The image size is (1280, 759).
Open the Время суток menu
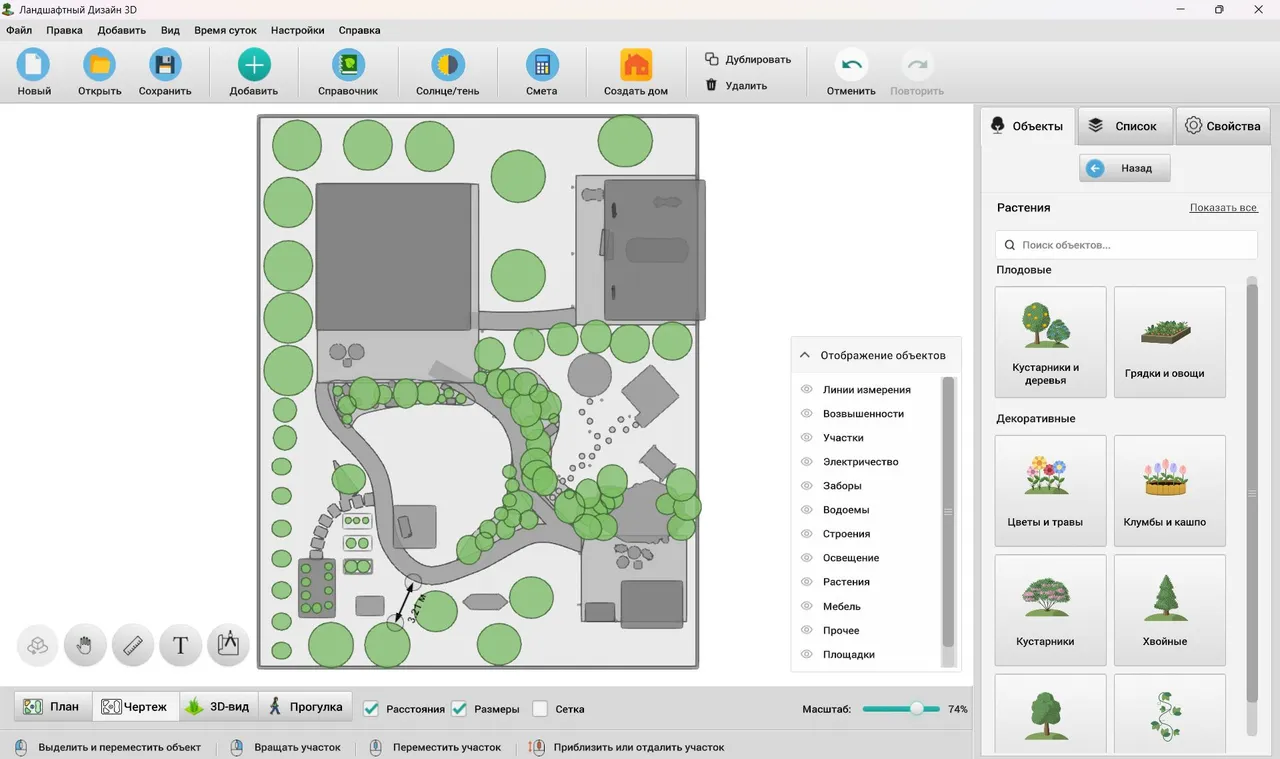225,30
